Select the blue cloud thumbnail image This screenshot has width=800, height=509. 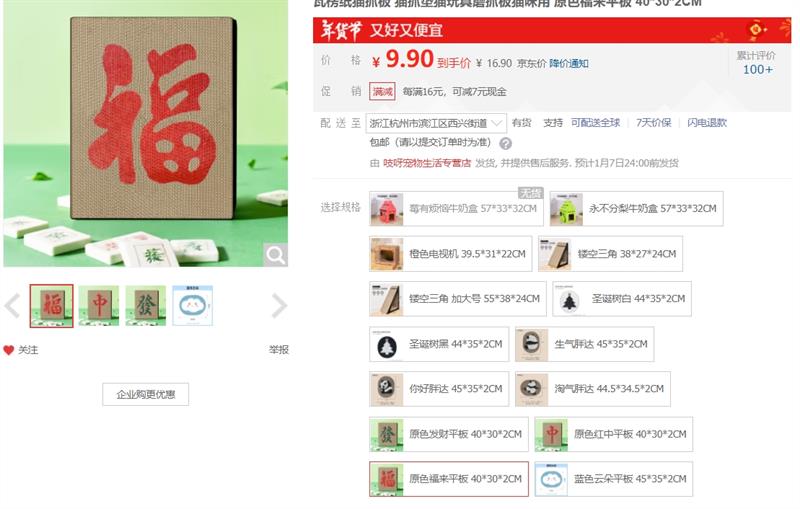(x=192, y=306)
